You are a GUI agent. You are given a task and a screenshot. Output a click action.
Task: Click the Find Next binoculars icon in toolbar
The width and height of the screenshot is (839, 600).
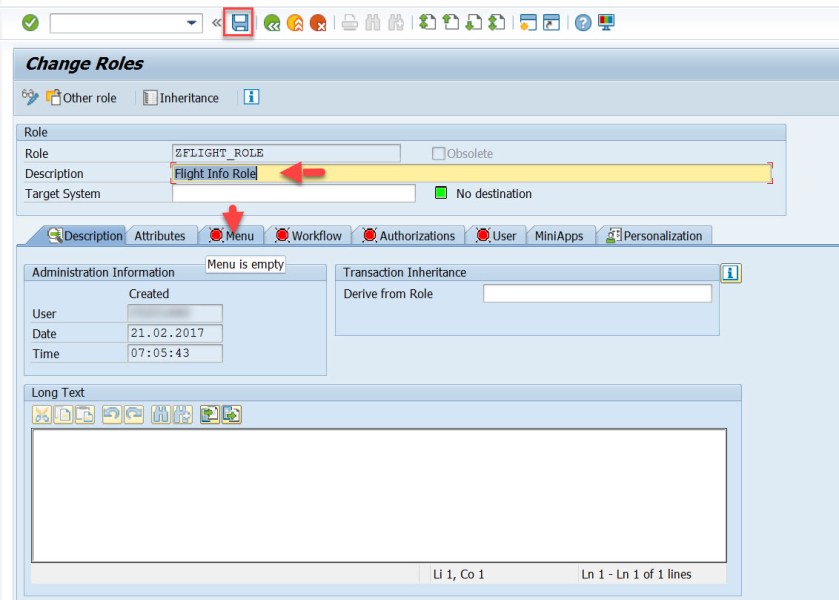point(396,23)
